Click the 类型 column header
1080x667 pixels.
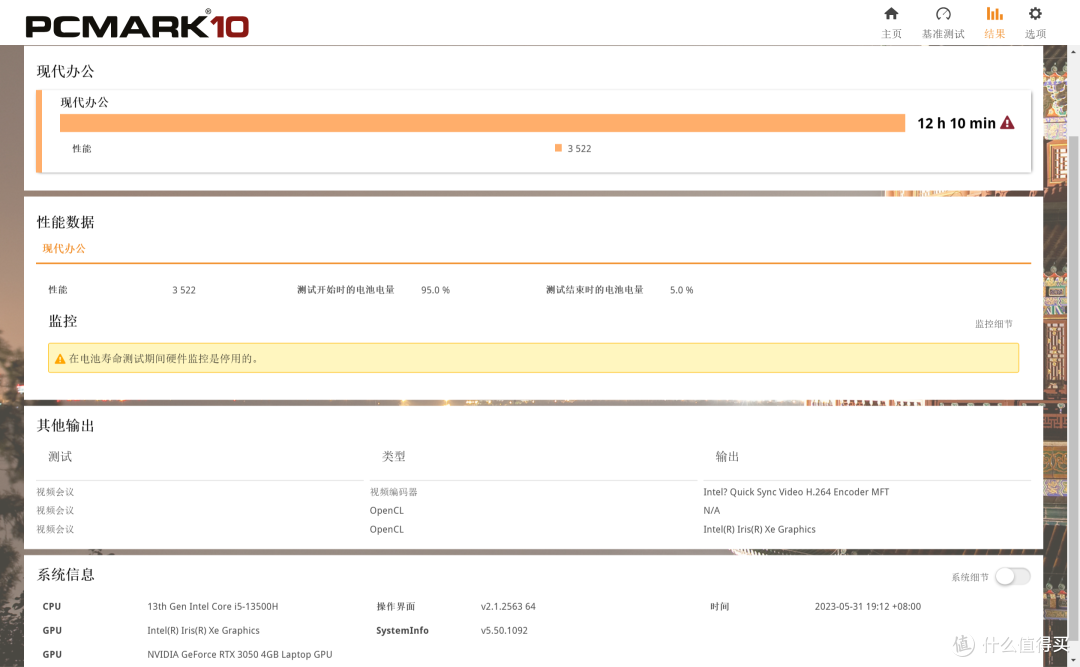pyautogui.click(x=394, y=456)
